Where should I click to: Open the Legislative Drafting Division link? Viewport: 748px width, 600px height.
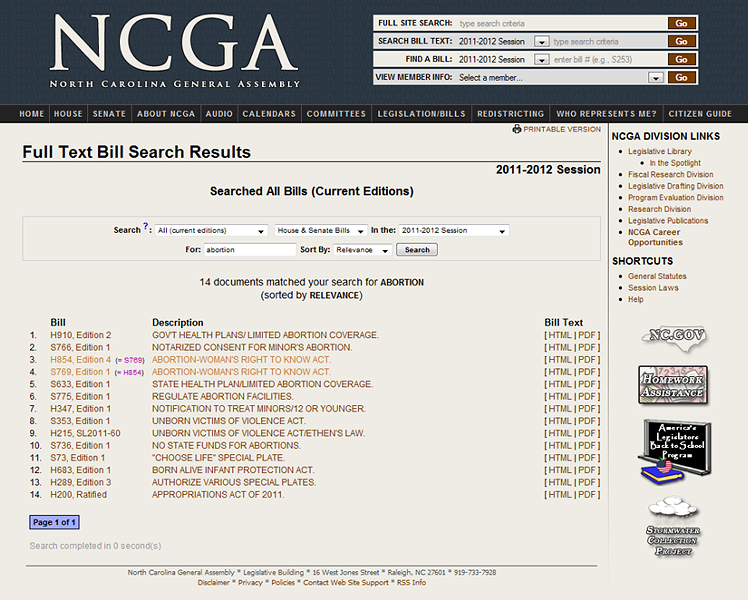[x=675, y=186]
